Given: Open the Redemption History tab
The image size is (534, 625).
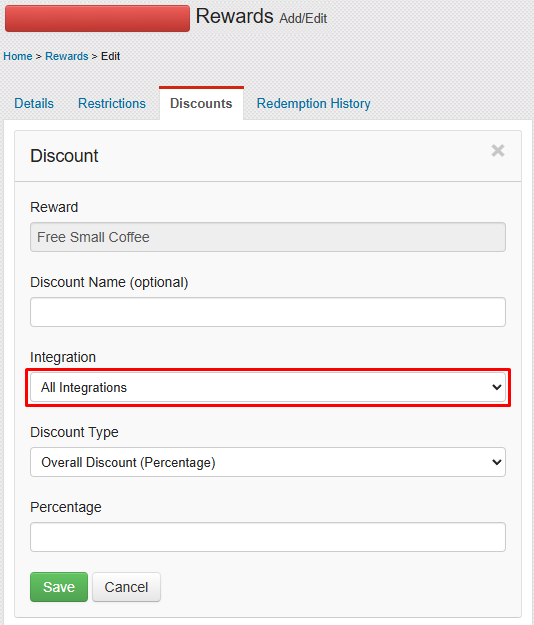Looking at the screenshot, I should [314, 104].
